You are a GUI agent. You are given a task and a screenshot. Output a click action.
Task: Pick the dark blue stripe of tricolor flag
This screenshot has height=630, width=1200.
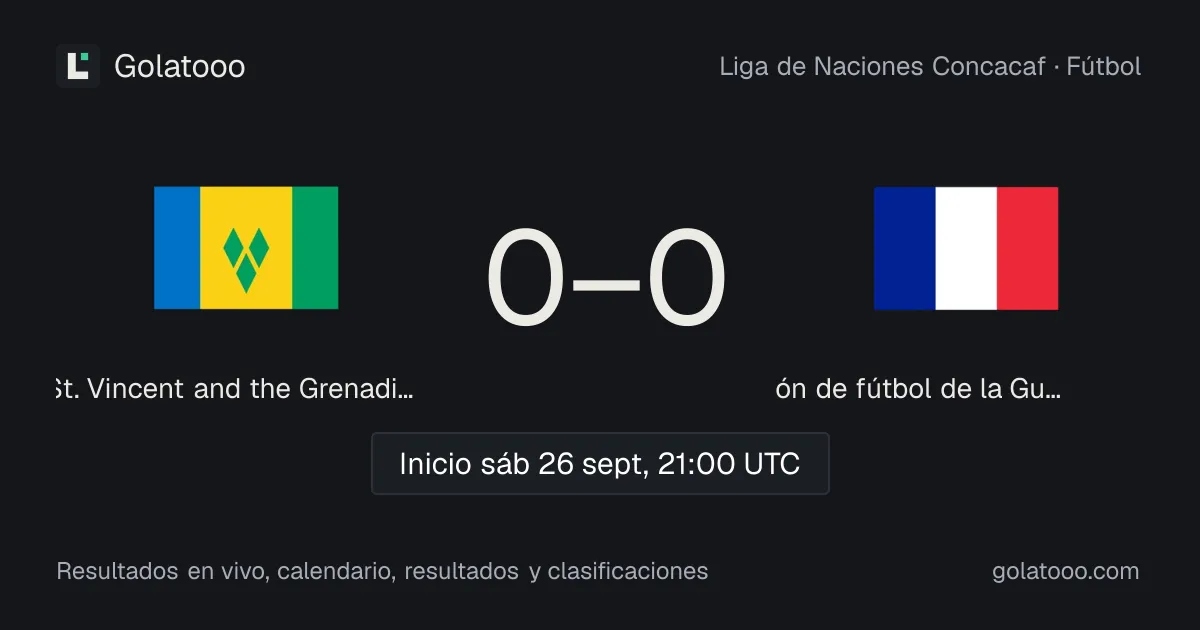[905, 248]
